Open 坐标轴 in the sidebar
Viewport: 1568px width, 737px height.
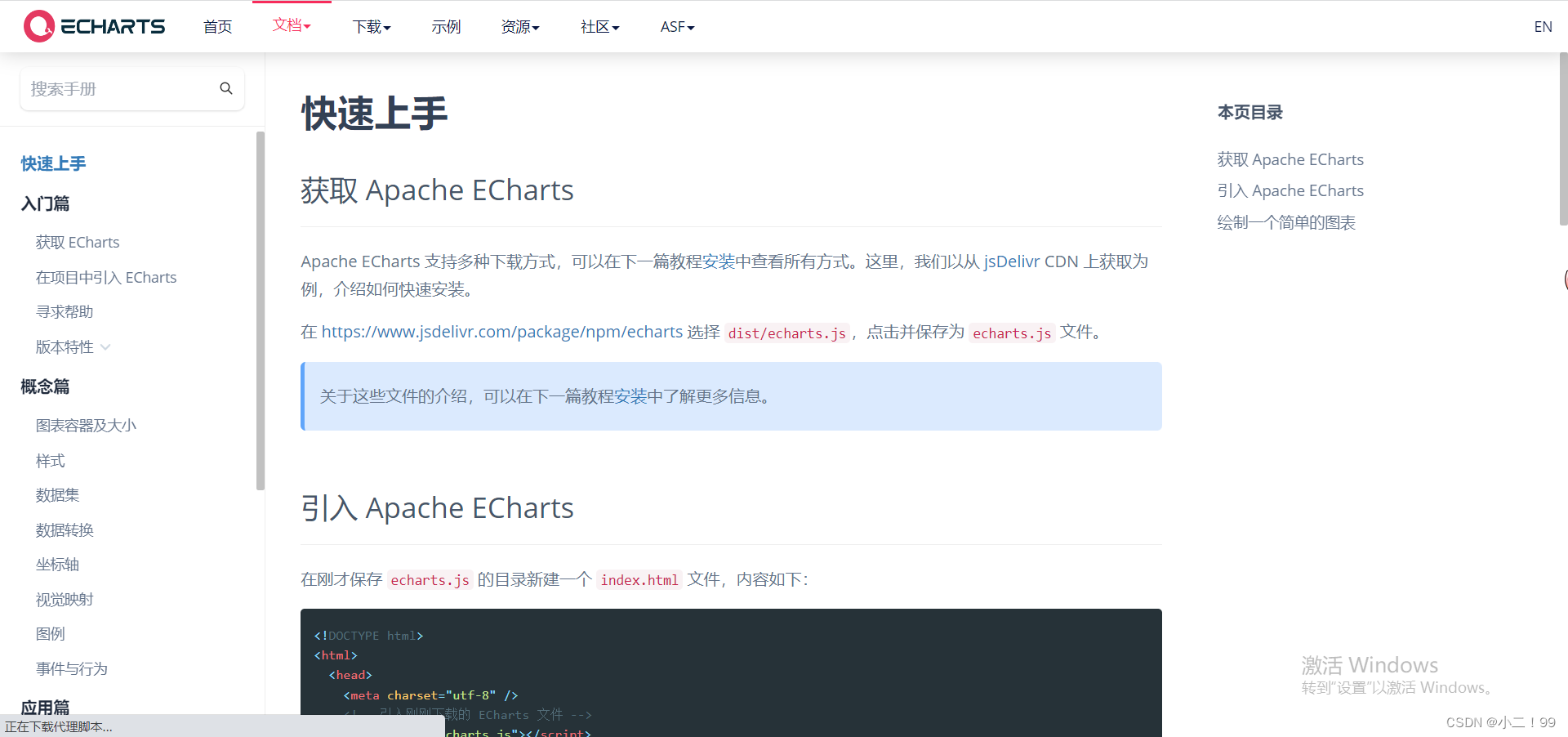pyautogui.click(x=57, y=565)
